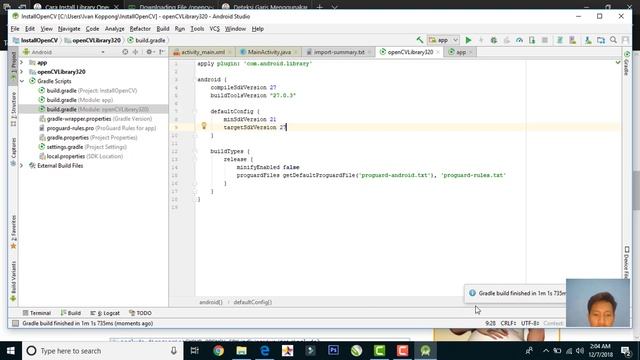This screenshot has height=360, width=640.
Task: Collapse the release block fold marker
Action: (x=195, y=160)
